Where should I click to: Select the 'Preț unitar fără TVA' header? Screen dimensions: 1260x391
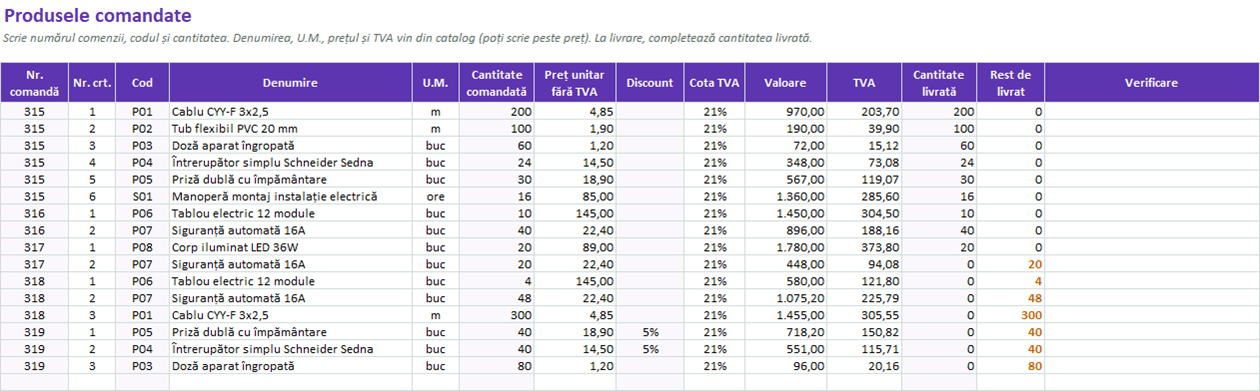tap(576, 83)
